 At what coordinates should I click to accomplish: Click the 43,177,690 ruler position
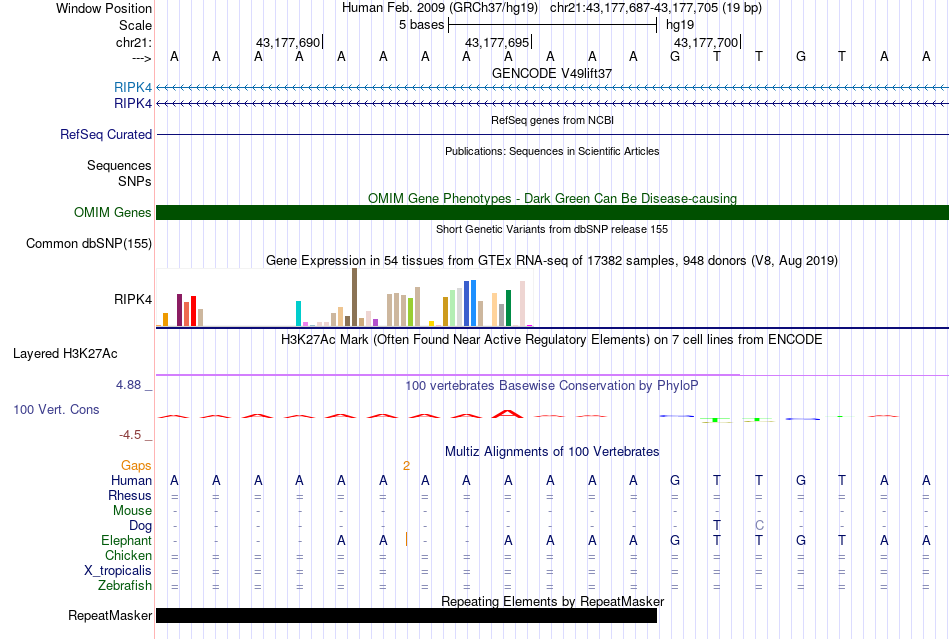click(x=288, y=42)
